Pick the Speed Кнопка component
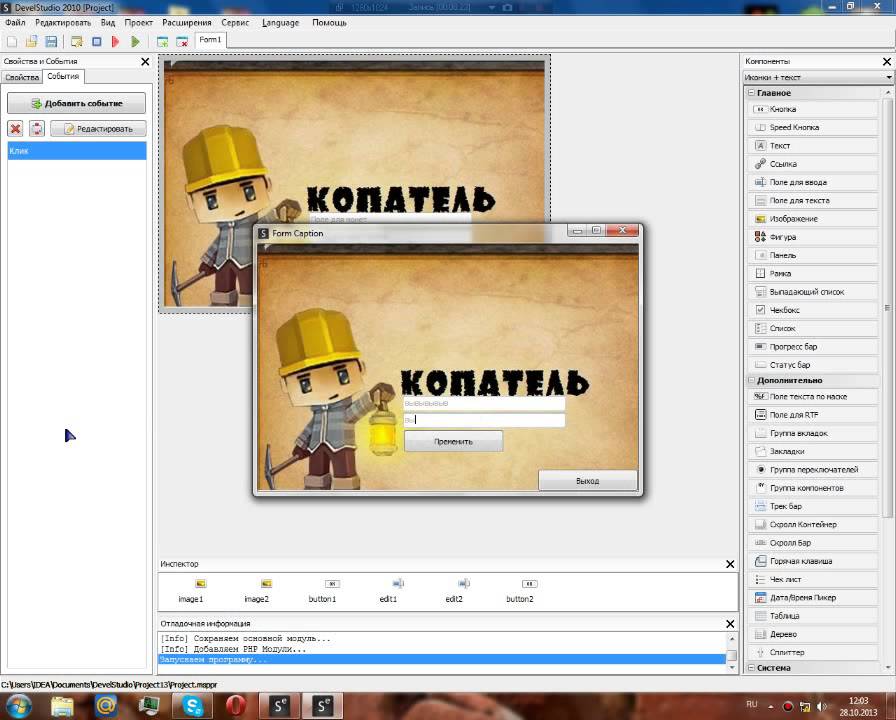 [x=813, y=127]
